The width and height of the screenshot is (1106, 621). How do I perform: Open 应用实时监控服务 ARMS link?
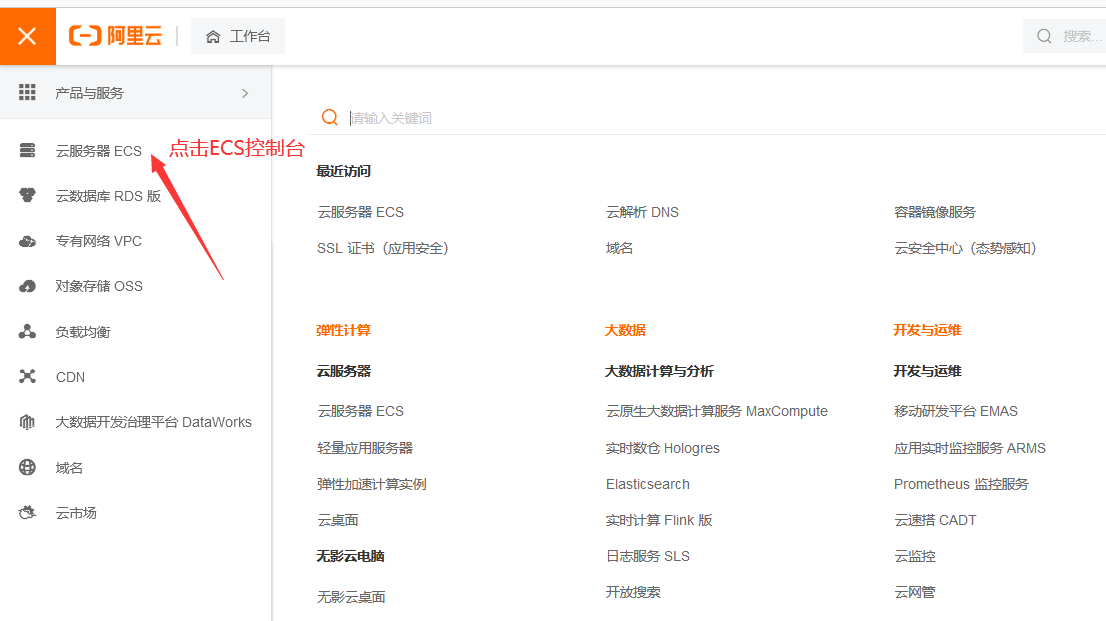tap(970, 448)
